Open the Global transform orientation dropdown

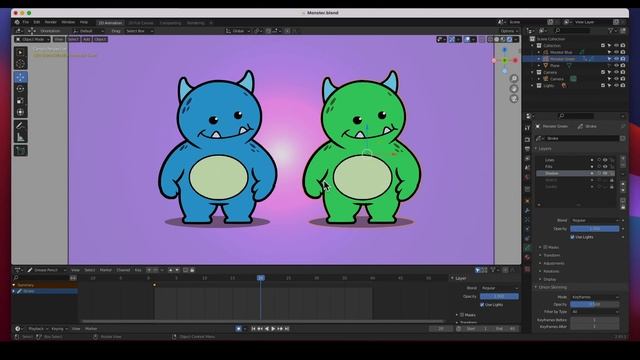click(x=238, y=31)
